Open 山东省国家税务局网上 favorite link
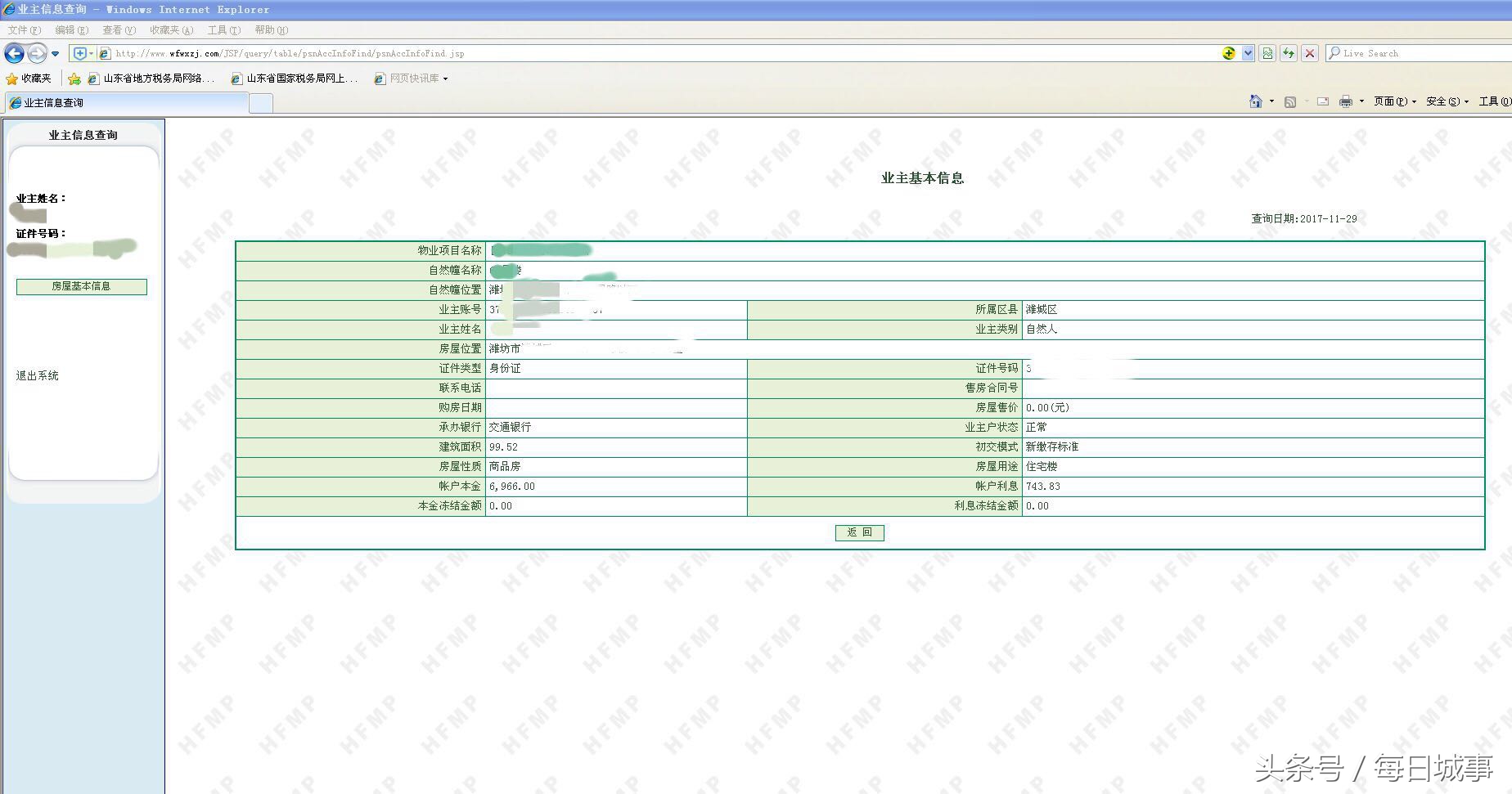The image size is (1512, 794). 295,79
